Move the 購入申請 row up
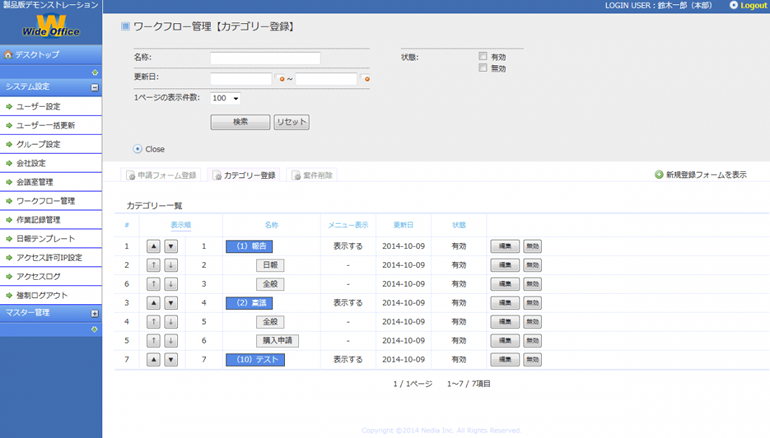 point(153,341)
